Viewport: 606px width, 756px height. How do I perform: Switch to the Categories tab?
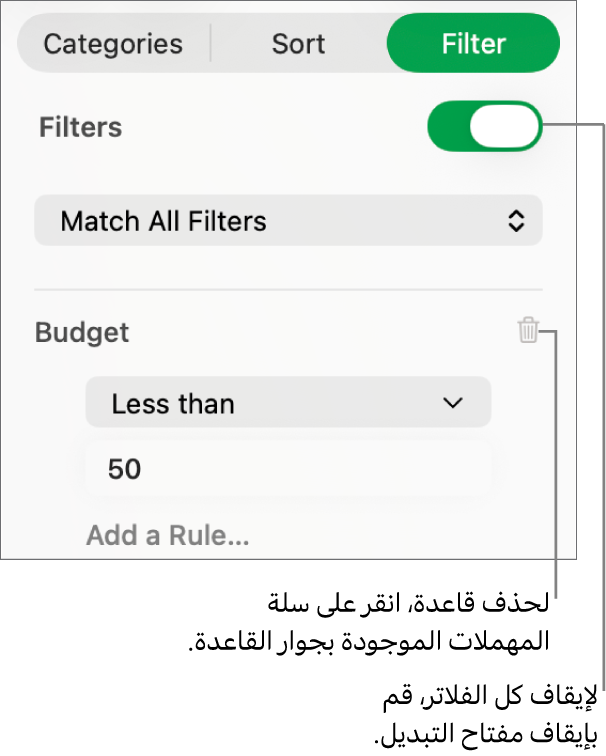(113, 44)
